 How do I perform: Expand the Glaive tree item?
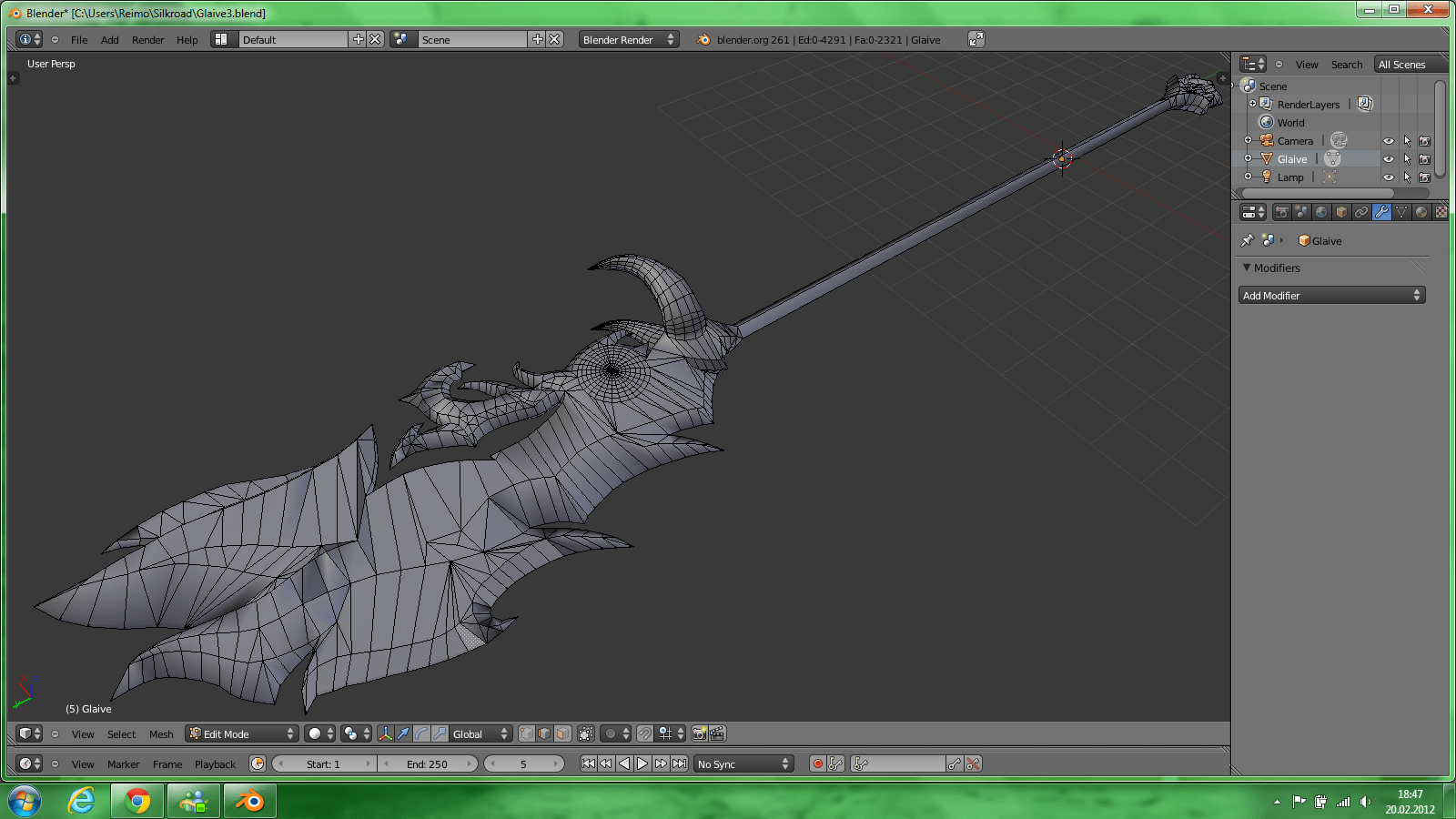point(1248,159)
